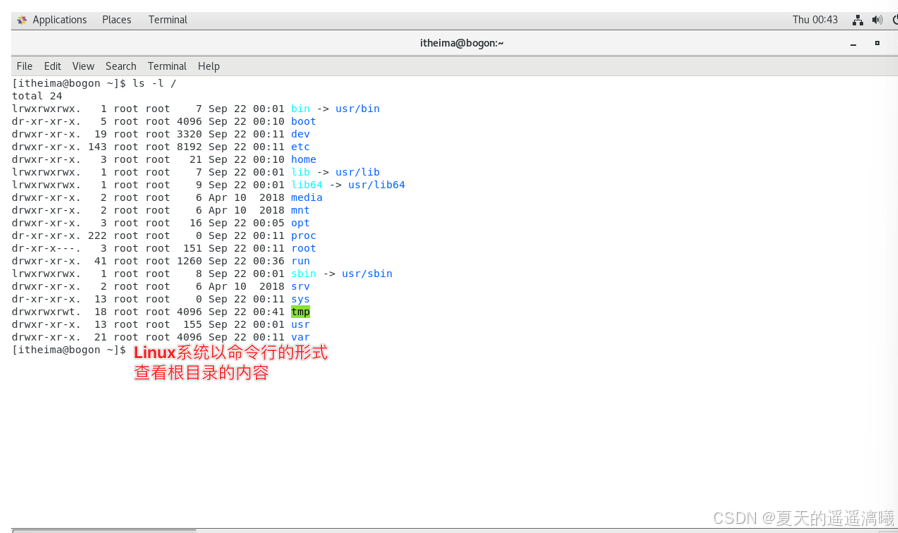Open the network status icon
898x533 pixels.
[x=857, y=20]
